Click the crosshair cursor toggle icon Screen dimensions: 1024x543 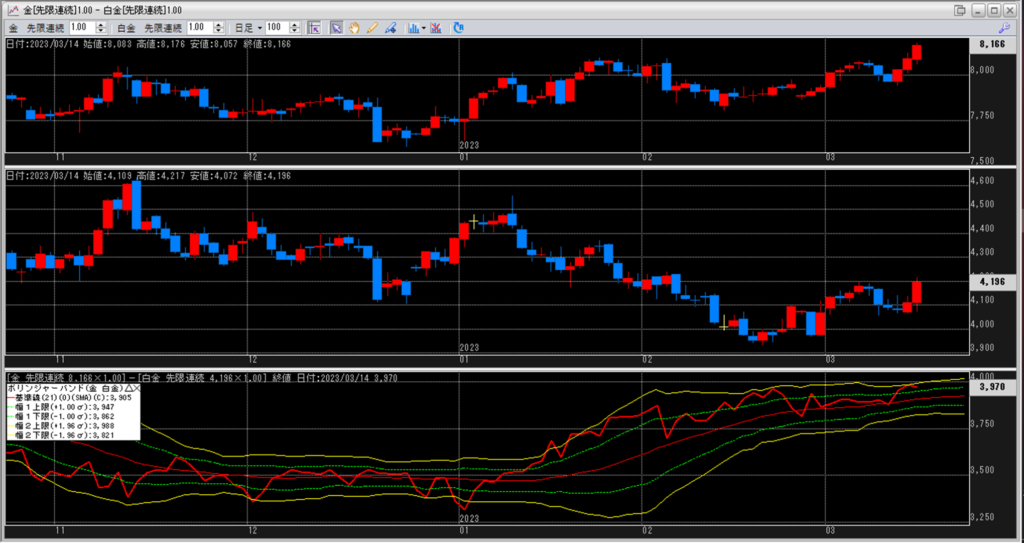pyautogui.click(x=313, y=28)
